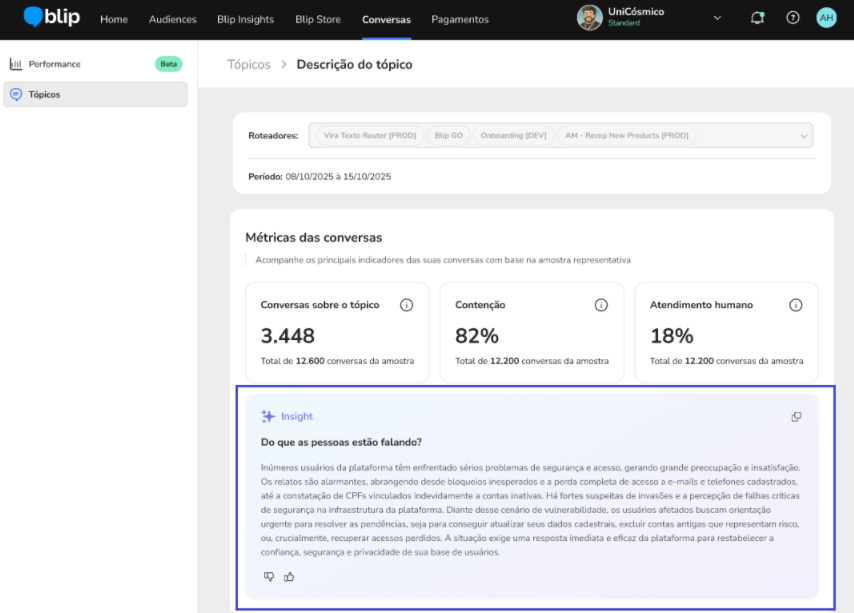Click the Vira Texto Router [PROD] chip
Viewport: 854px width, 613px height.
pyautogui.click(x=369, y=136)
